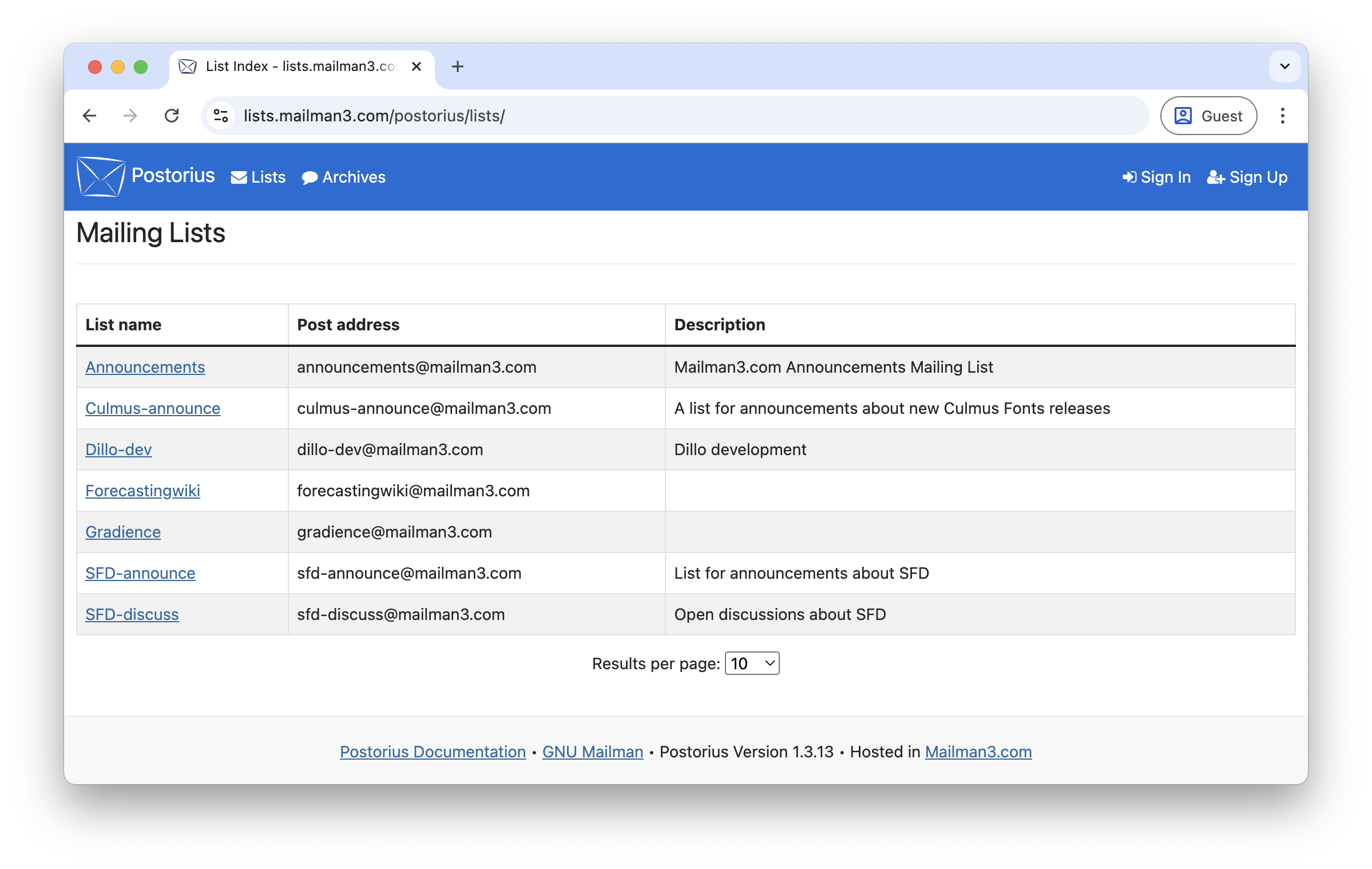Follow the GNU Mailman footer link

click(x=592, y=752)
